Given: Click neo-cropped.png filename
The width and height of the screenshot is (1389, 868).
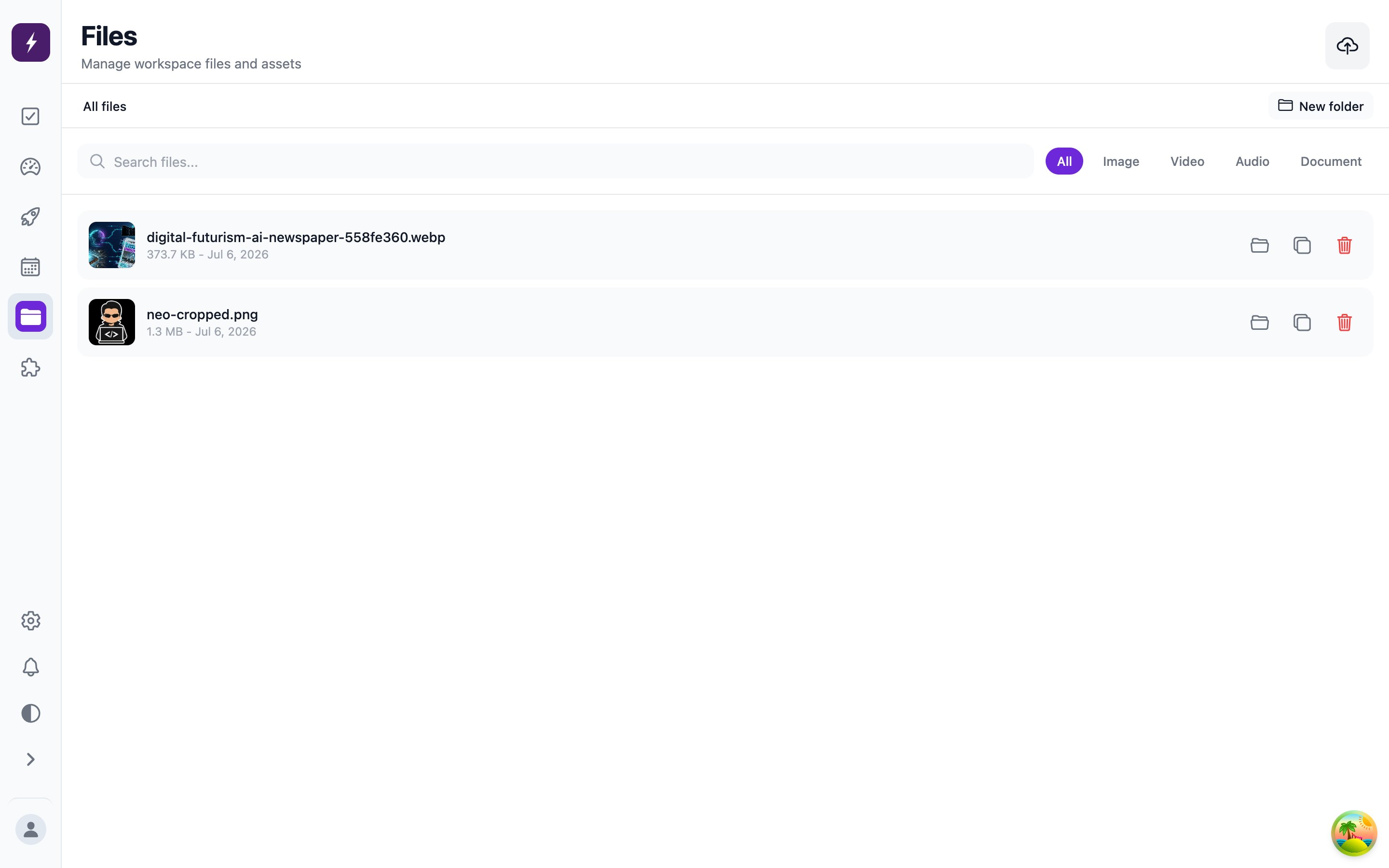Looking at the screenshot, I should [x=202, y=314].
